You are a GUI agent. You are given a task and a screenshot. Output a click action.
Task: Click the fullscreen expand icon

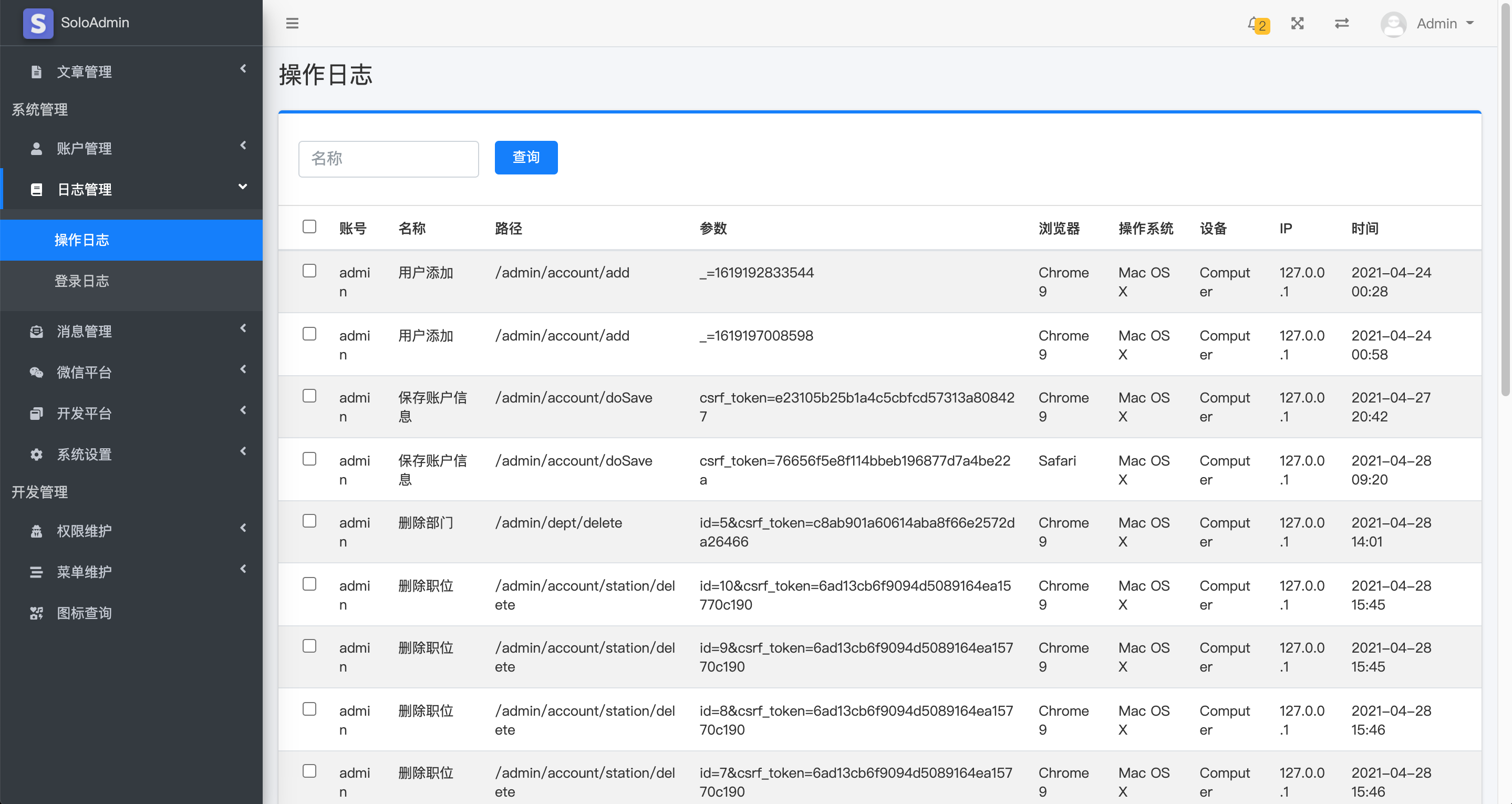pyautogui.click(x=1297, y=24)
